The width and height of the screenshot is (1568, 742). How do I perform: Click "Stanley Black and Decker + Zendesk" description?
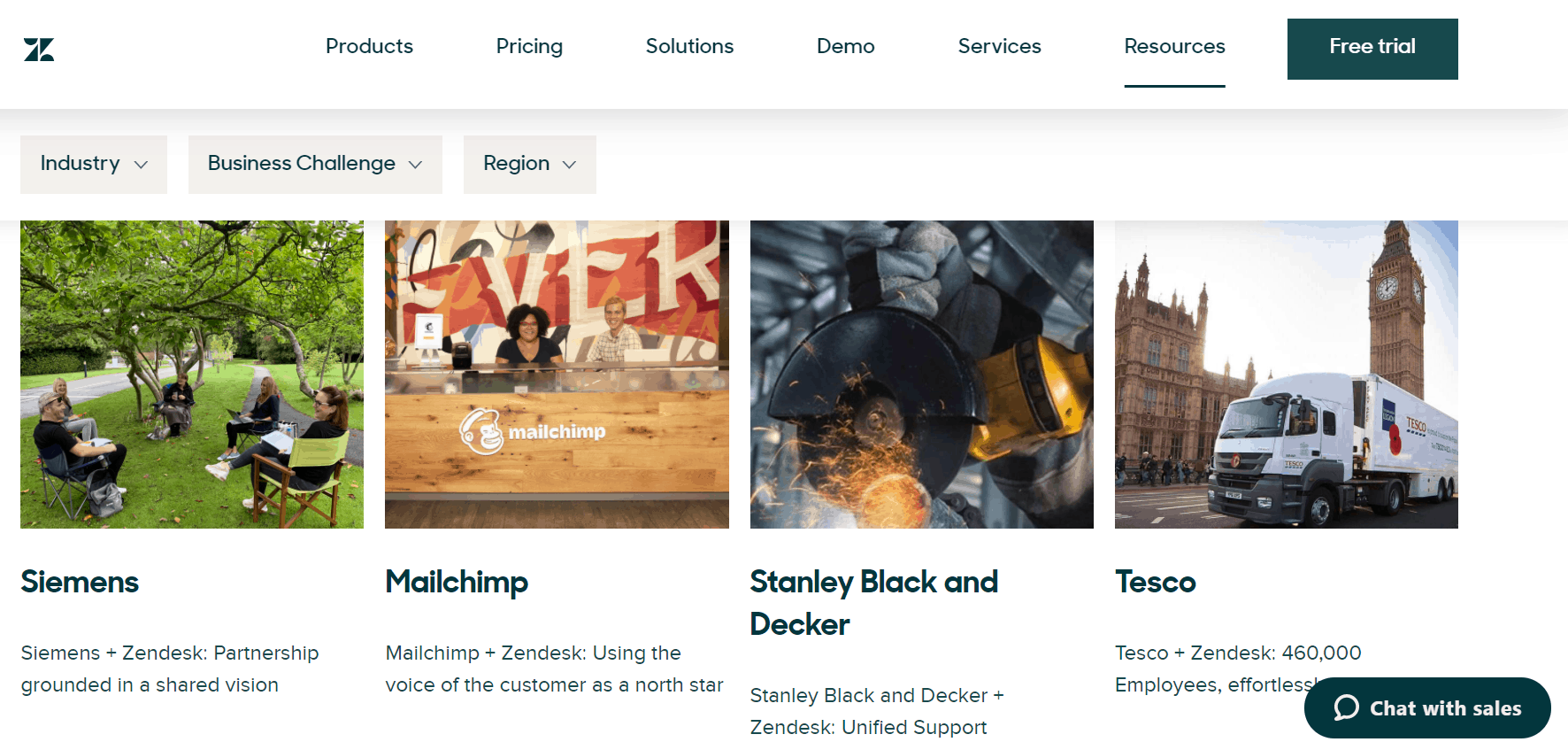(x=877, y=711)
